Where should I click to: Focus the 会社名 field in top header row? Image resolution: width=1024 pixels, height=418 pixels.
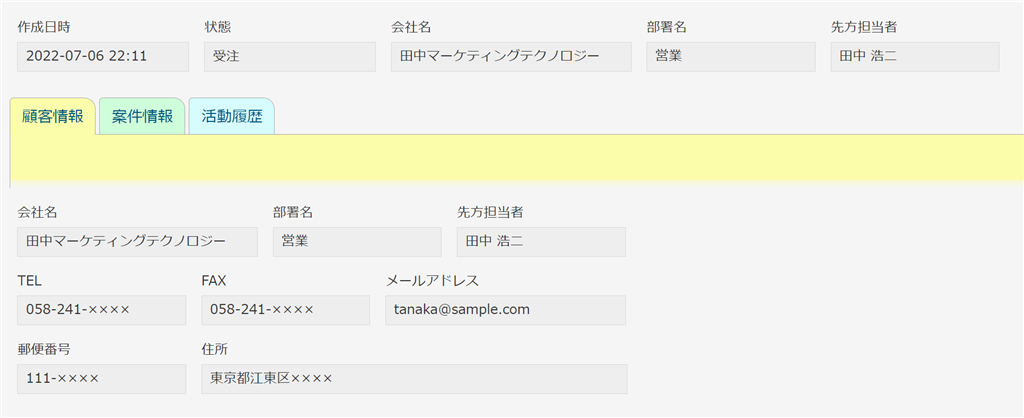[x=511, y=56]
